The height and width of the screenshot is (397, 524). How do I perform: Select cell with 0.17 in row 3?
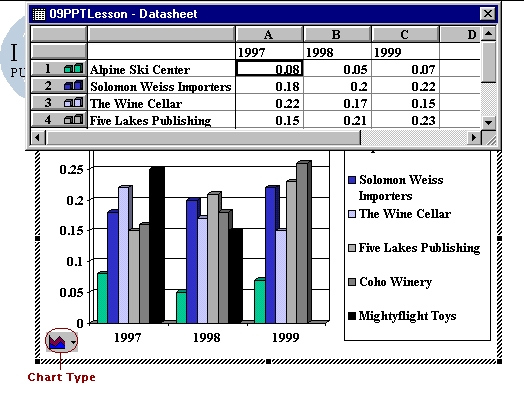tap(337, 102)
